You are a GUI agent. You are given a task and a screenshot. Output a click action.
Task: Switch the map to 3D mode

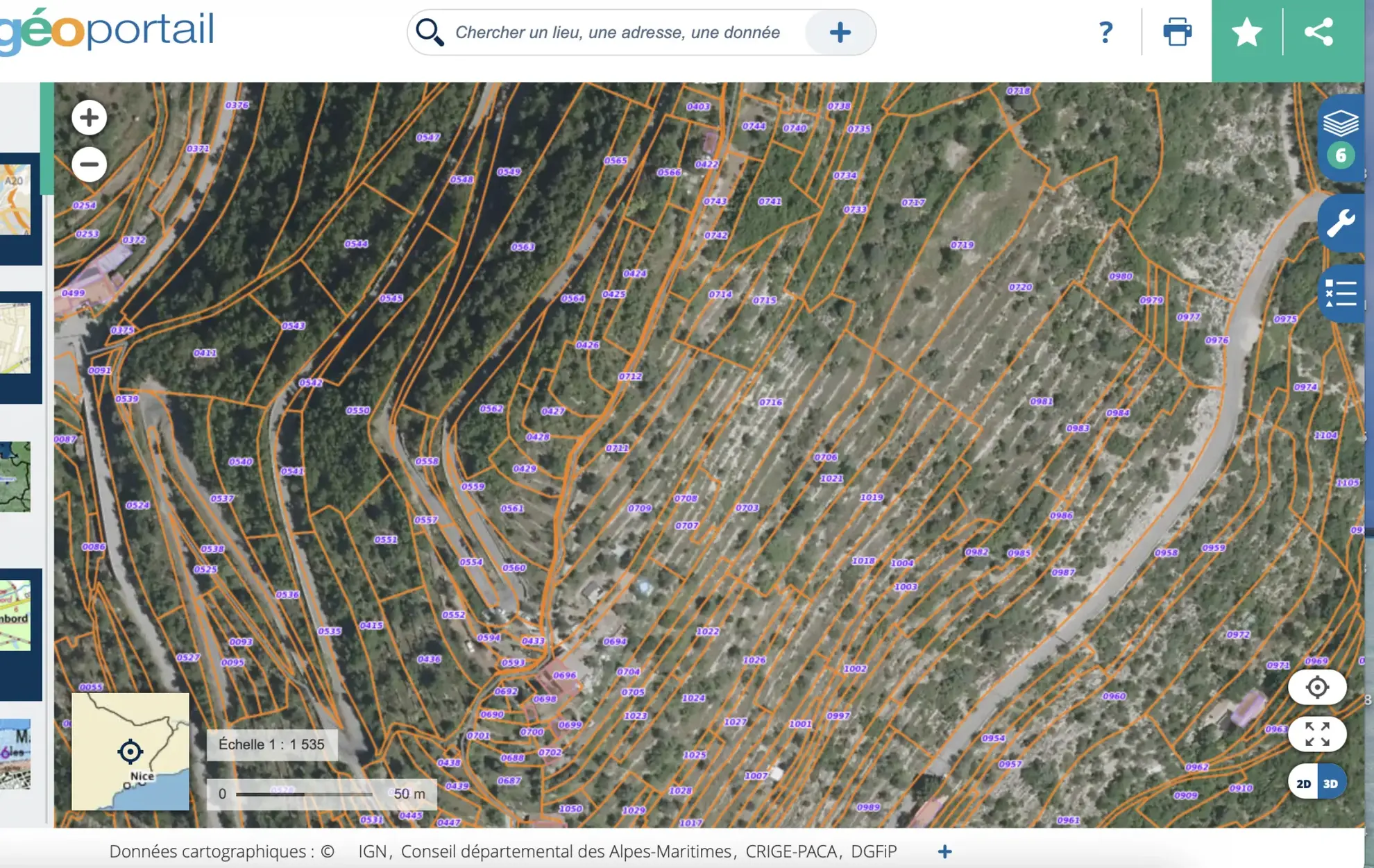click(1331, 783)
